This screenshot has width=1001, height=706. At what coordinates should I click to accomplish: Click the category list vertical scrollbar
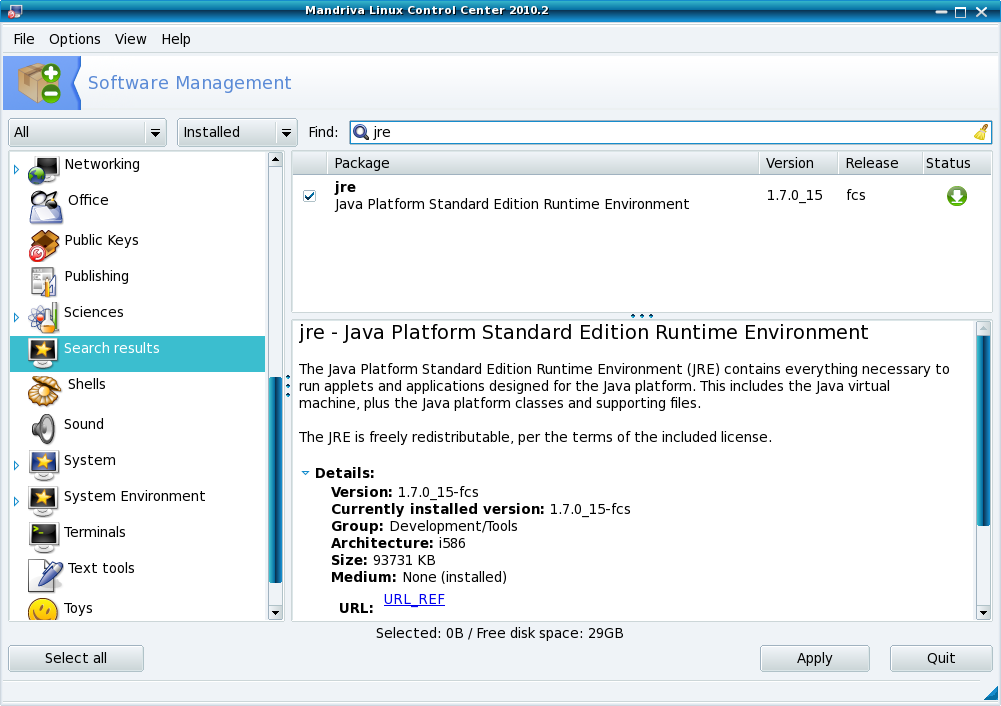tap(276, 480)
